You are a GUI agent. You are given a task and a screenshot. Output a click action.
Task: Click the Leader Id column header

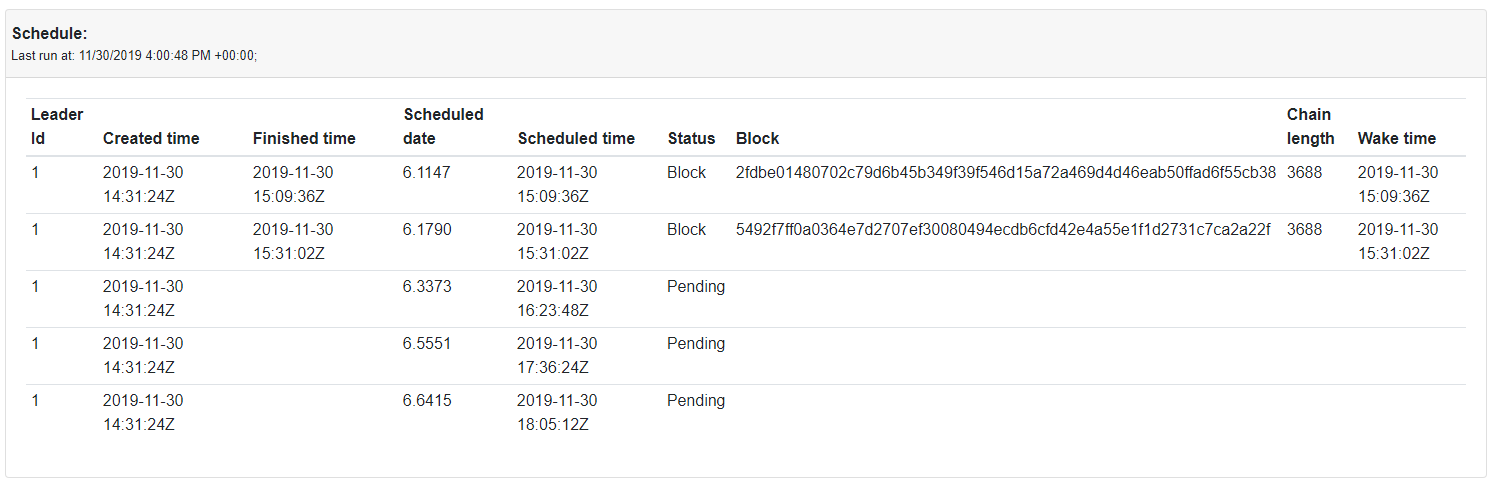[57, 126]
